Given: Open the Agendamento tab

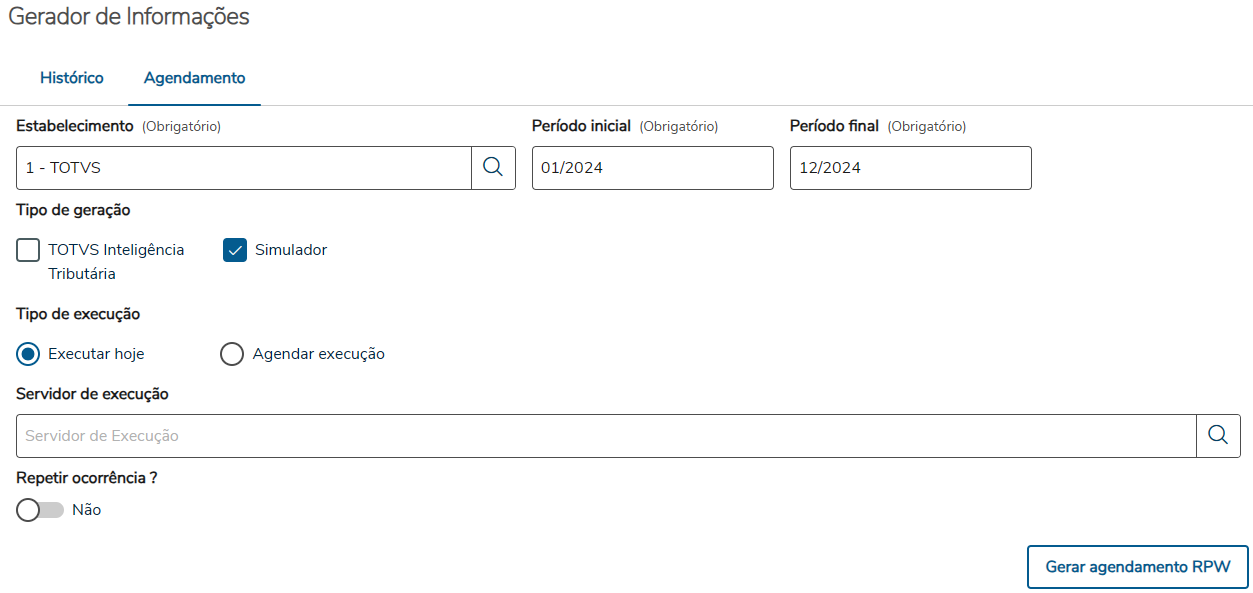Looking at the screenshot, I should tap(194, 78).
